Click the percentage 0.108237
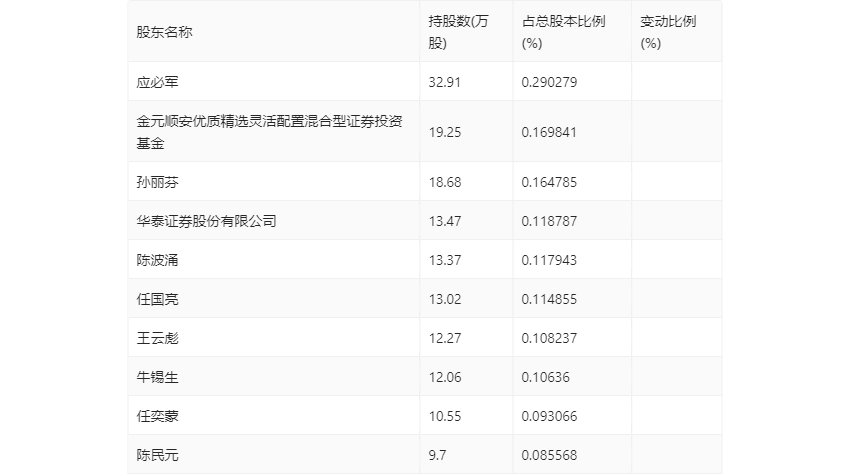The height and width of the screenshot is (474, 850). (549, 338)
